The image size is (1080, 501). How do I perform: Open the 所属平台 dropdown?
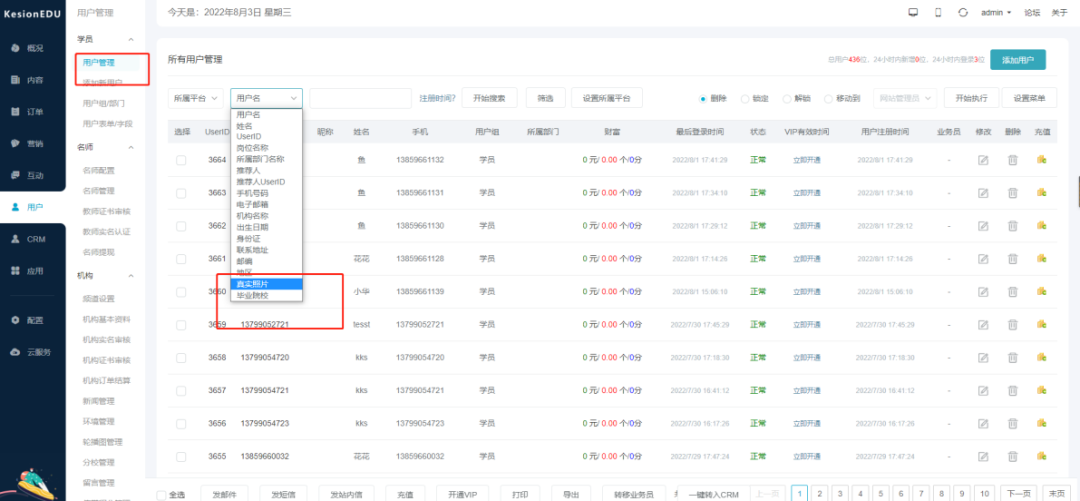click(195, 98)
